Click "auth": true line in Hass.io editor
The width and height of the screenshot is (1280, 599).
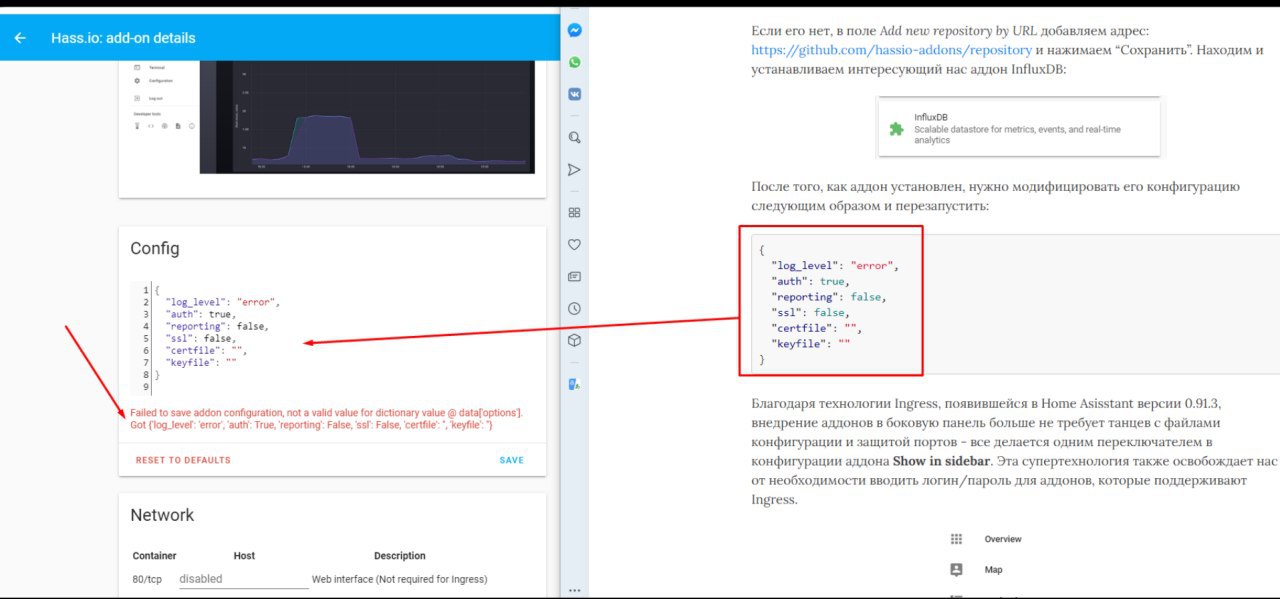coord(200,314)
